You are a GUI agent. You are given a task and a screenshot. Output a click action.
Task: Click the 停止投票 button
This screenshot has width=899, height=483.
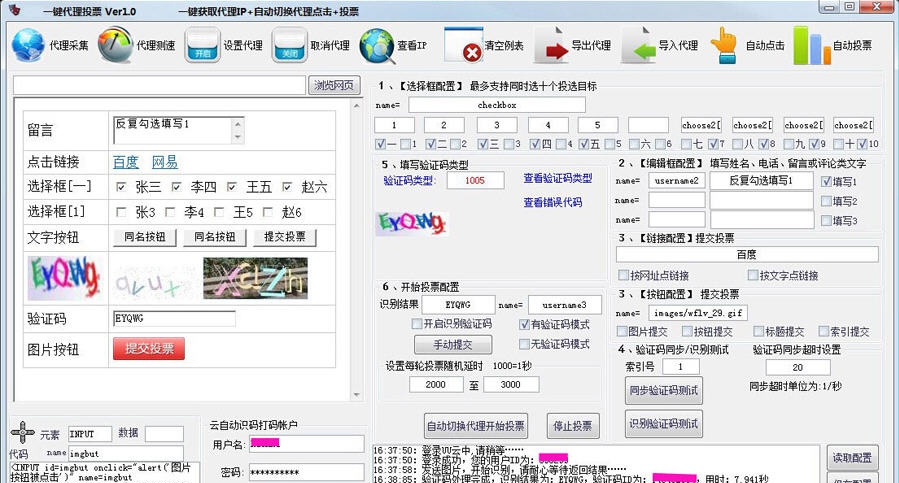click(573, 426)
